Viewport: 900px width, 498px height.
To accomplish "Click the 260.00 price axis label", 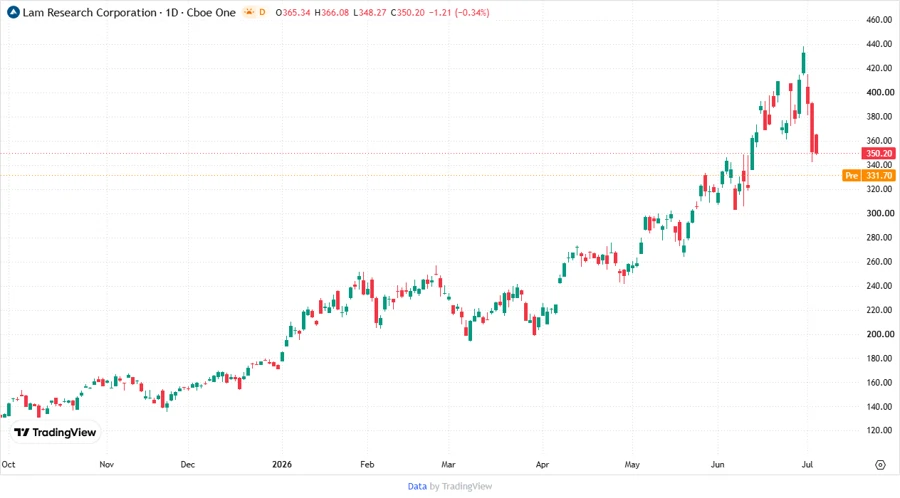I will (x=879, y=262).
